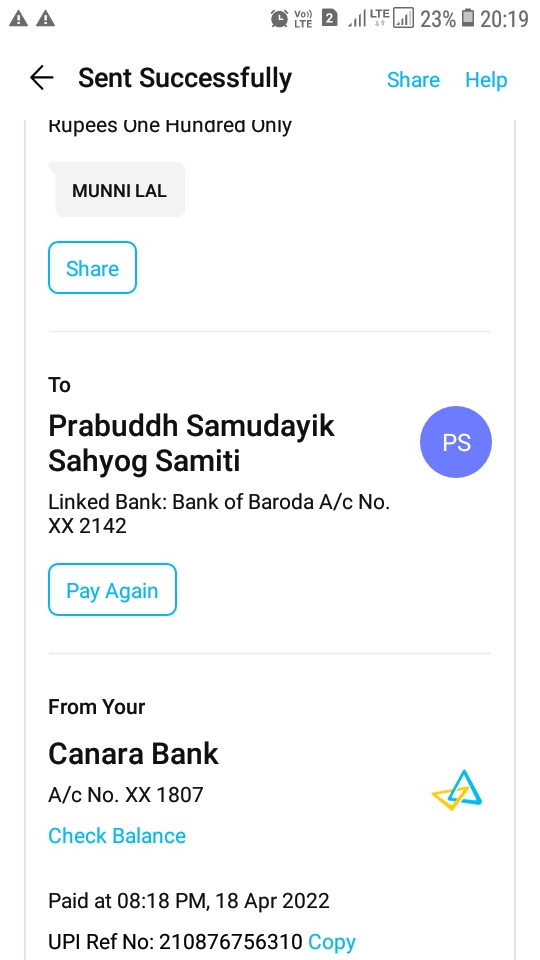Open Share in the top bar
The width and height of the screenshot is (540, 960).
click(x=413, y=80)
